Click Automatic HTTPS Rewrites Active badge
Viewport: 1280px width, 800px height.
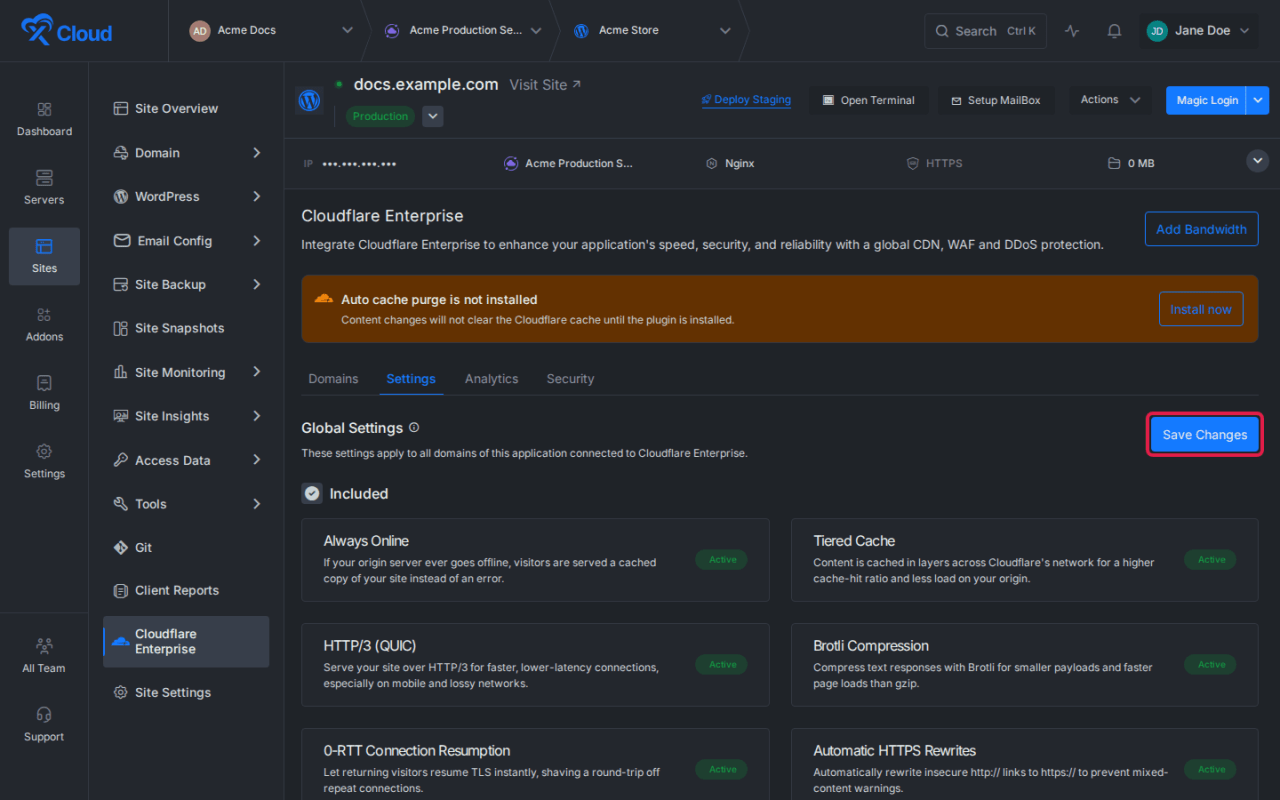1211,770
